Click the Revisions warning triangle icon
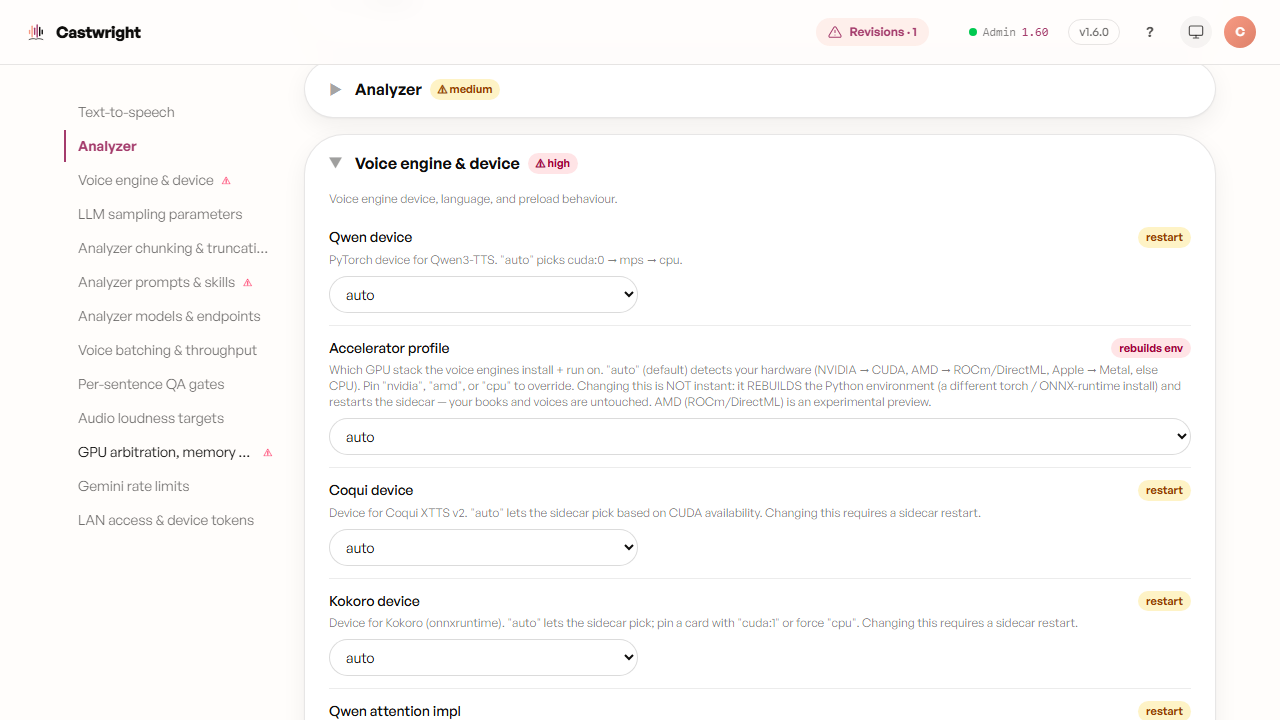Viewport: 1280px width, 720px height. (x=835, y=32)
